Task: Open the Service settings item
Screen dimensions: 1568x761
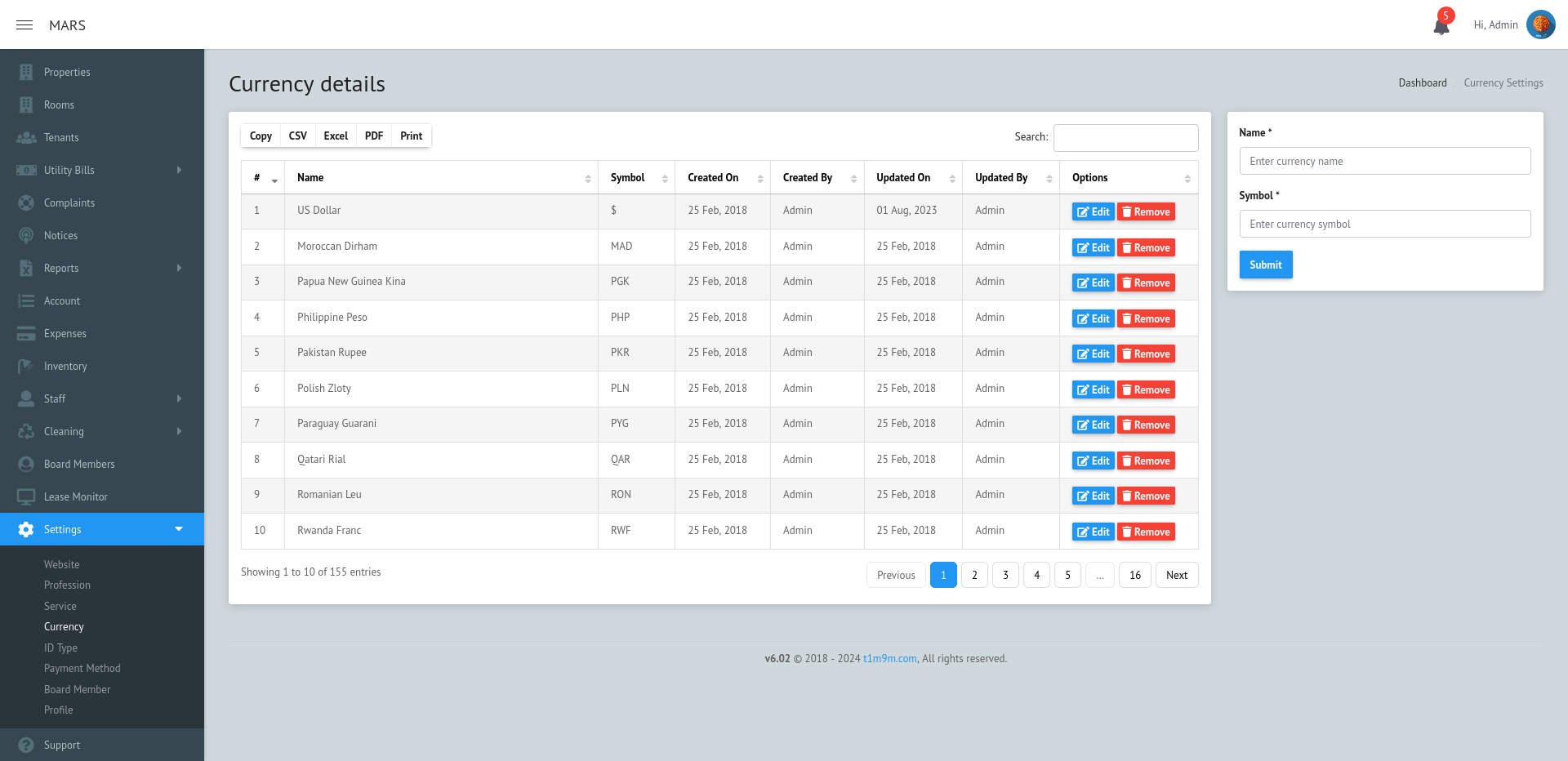Action: tap(60, 606)
